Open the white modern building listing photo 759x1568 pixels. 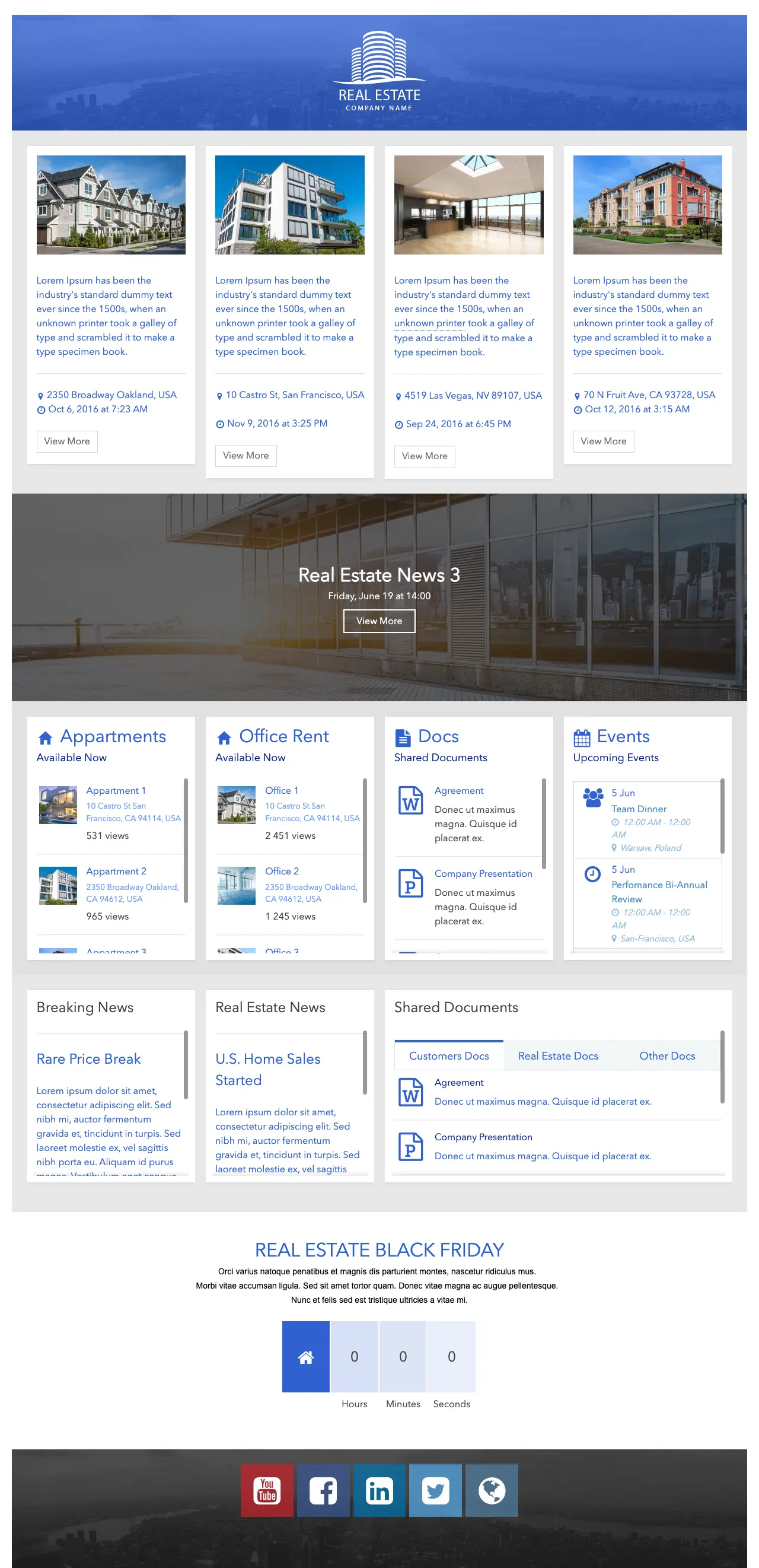289,205
